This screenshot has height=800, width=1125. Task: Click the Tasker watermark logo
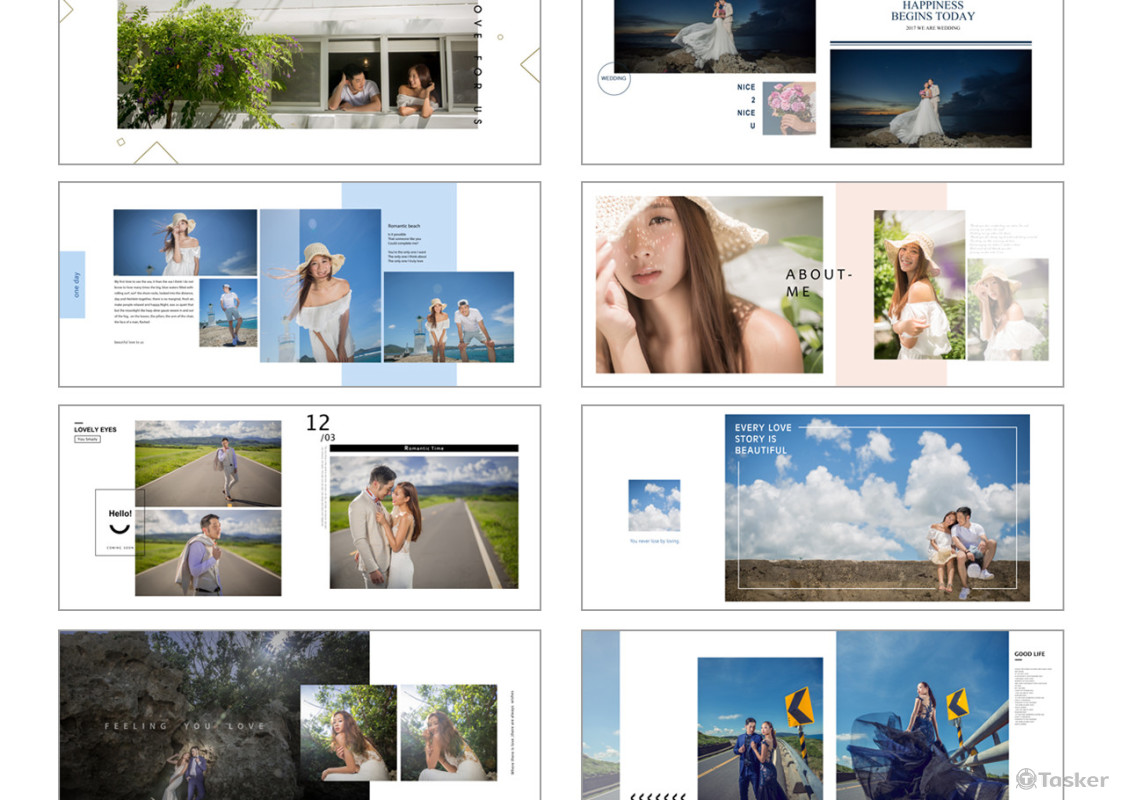tap(1061, 779)
